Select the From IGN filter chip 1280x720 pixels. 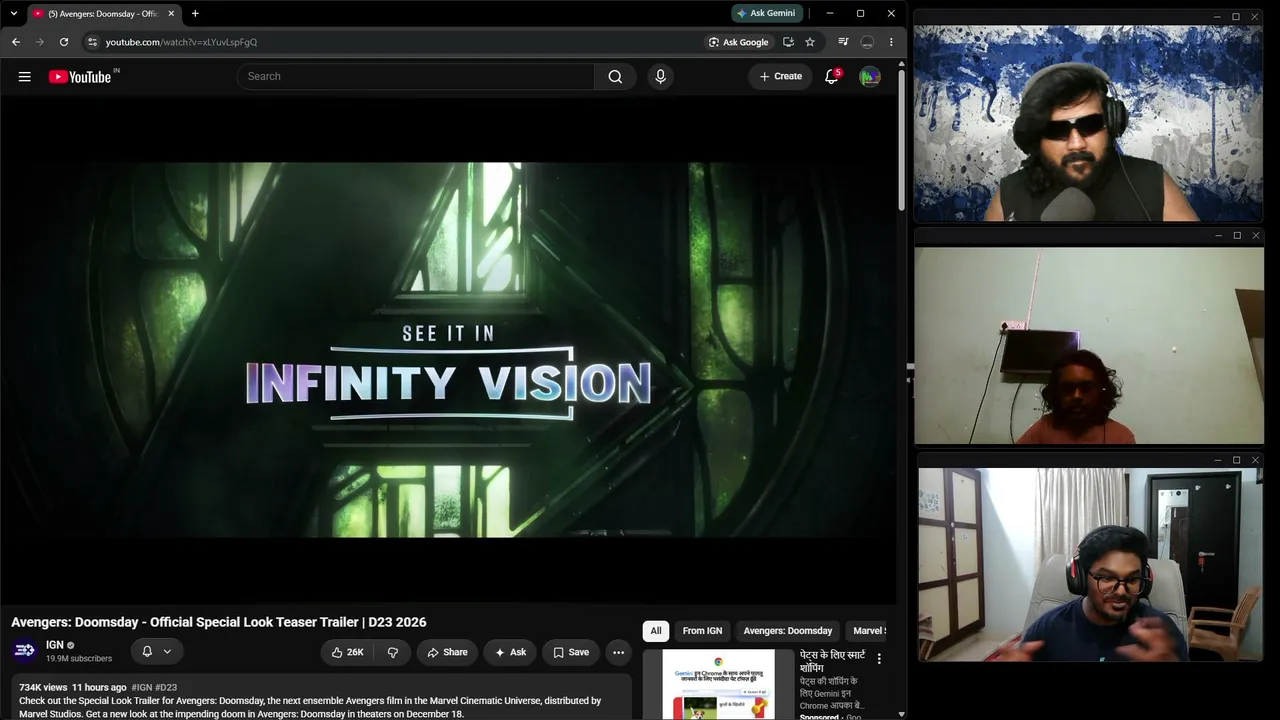tap(702, 631)
